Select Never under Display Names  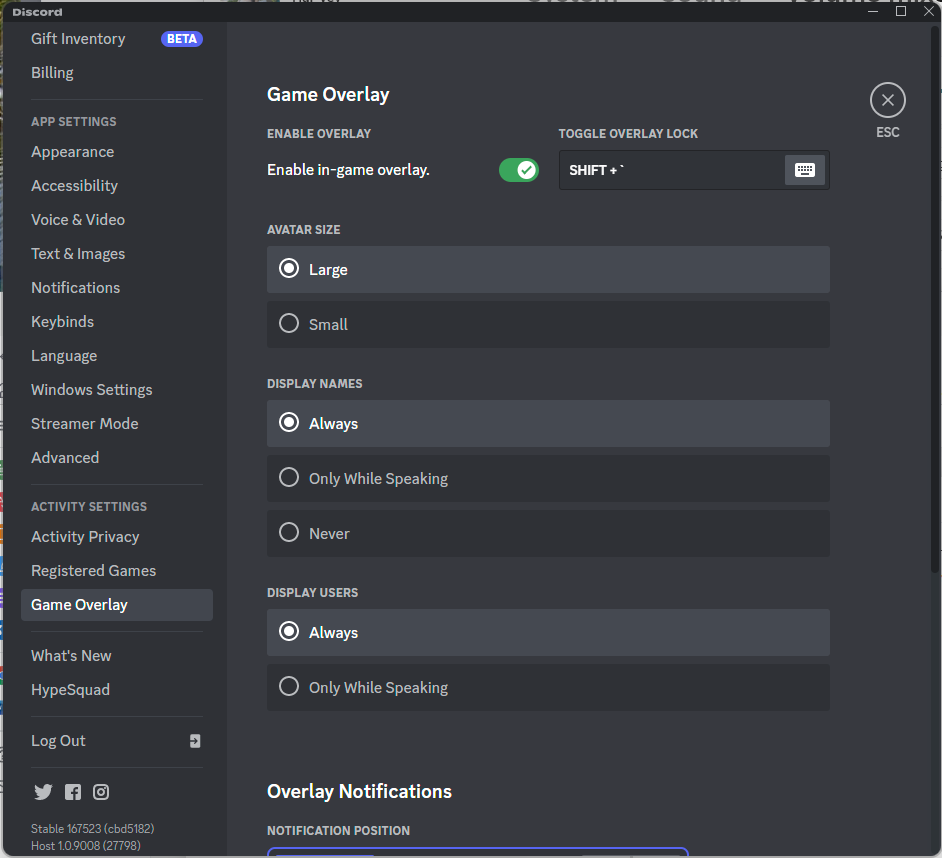coord(548,534)
